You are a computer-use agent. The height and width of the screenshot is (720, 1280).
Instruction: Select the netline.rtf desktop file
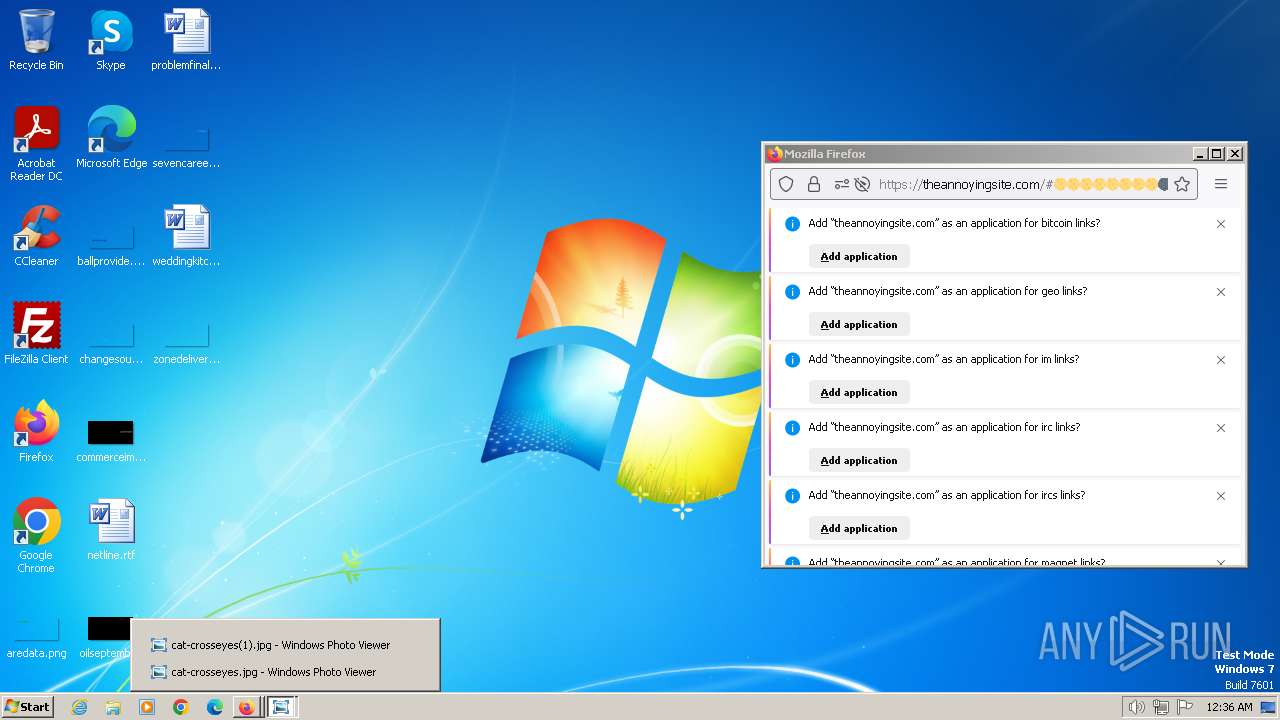(111, 530)
